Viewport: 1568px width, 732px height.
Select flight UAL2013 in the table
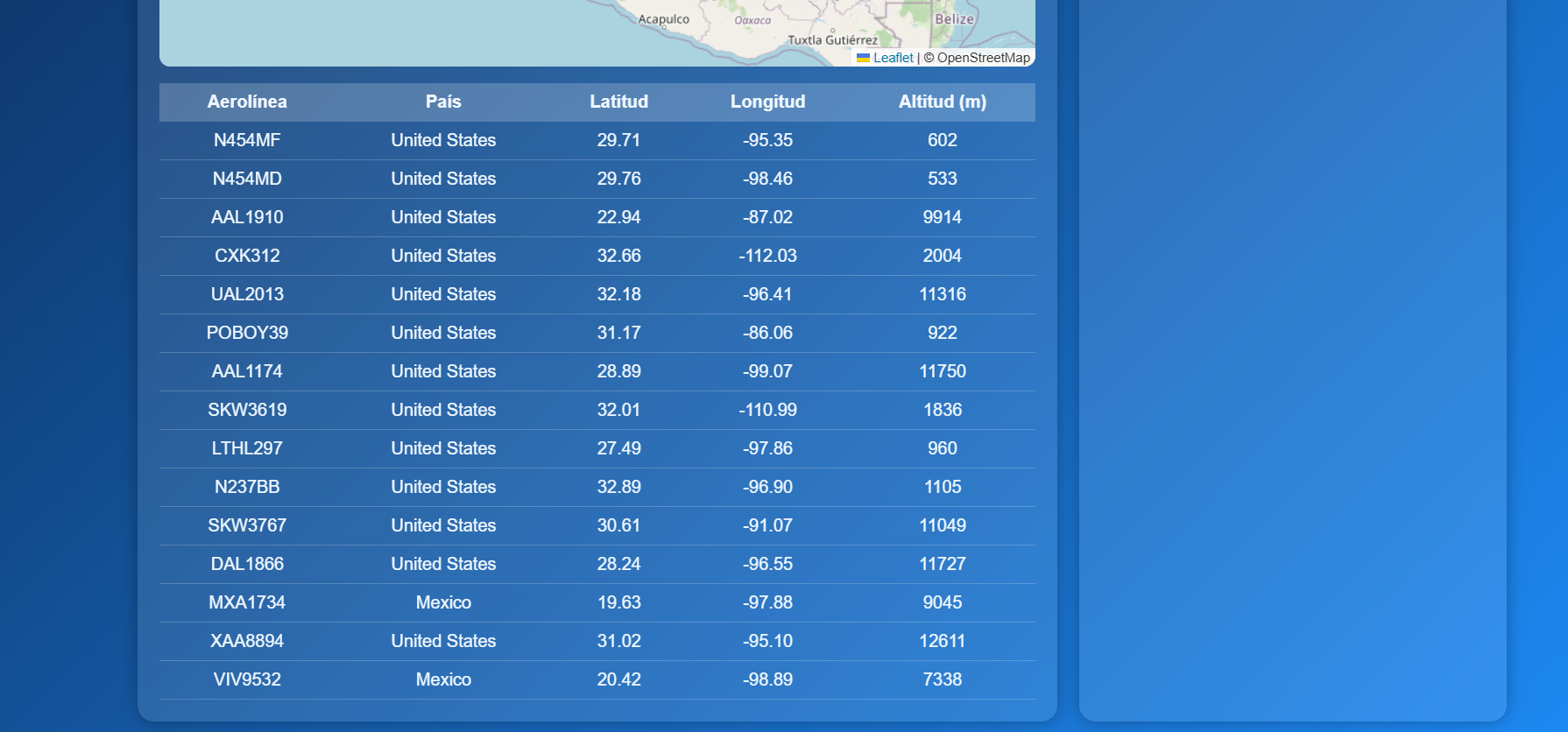(x=247, y=294)
